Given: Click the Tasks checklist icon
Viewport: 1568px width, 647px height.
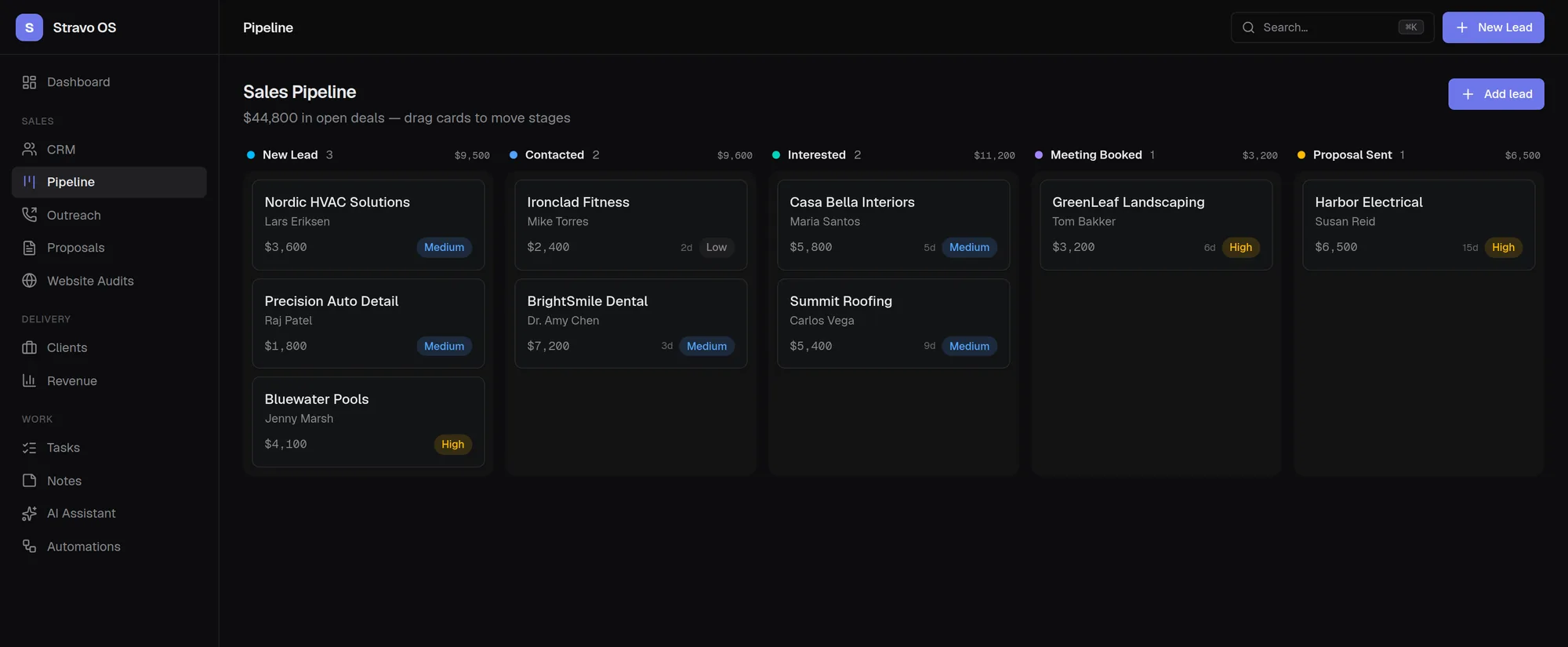Looking at the screenshot, I should click(29, 448).
